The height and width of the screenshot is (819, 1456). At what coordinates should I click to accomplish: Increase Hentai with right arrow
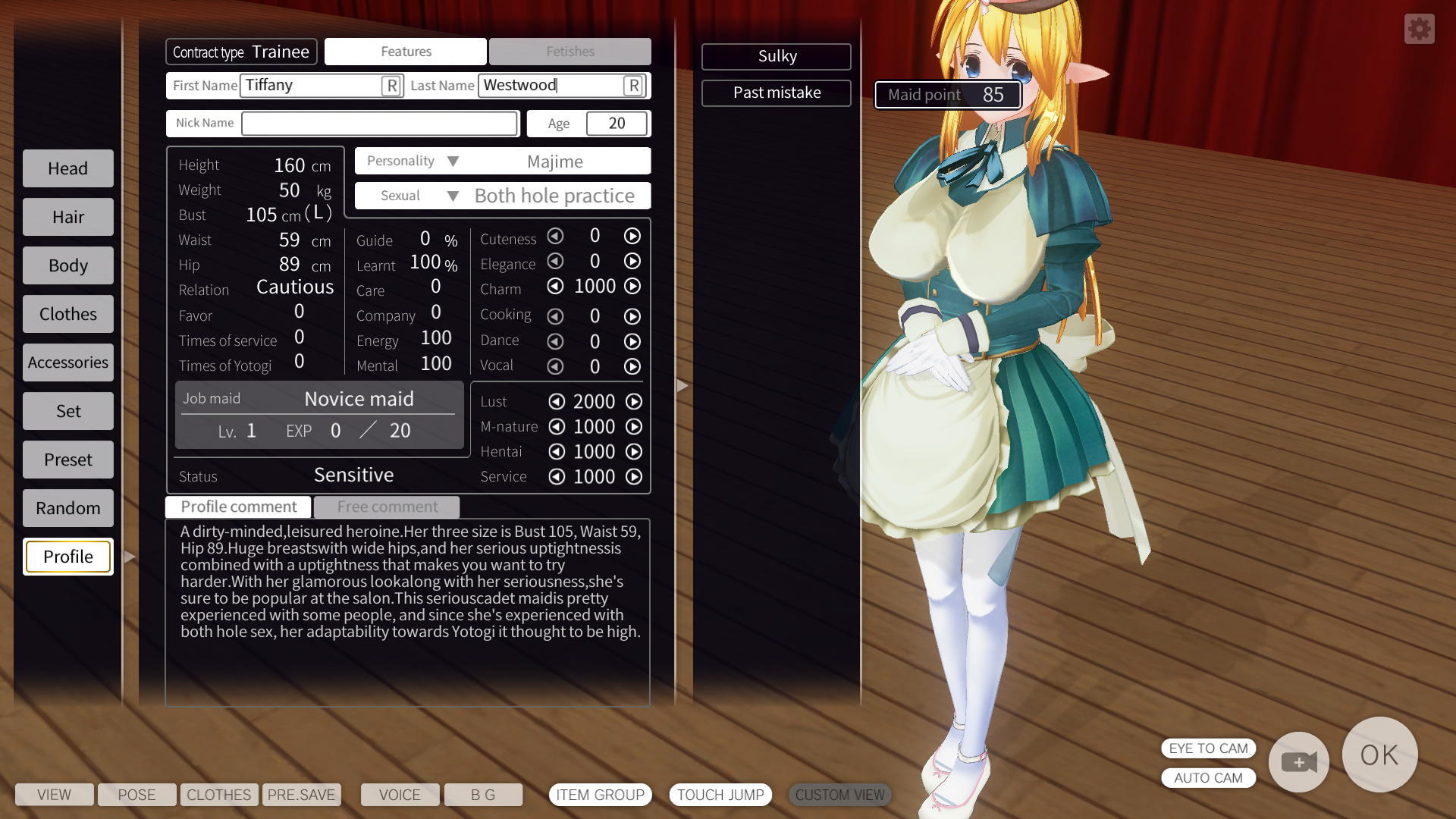(x=634, y=451)
